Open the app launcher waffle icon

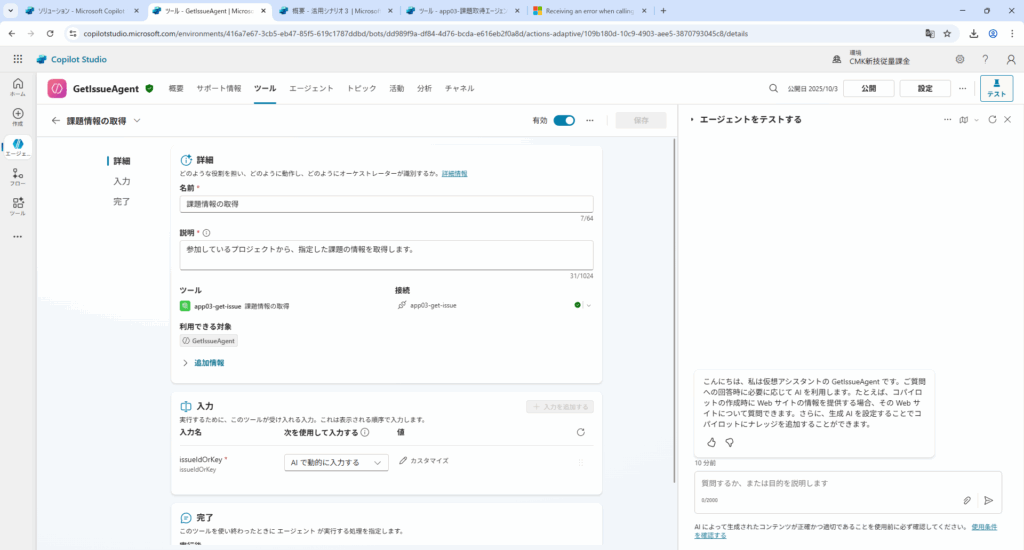(x=18, y=59)
